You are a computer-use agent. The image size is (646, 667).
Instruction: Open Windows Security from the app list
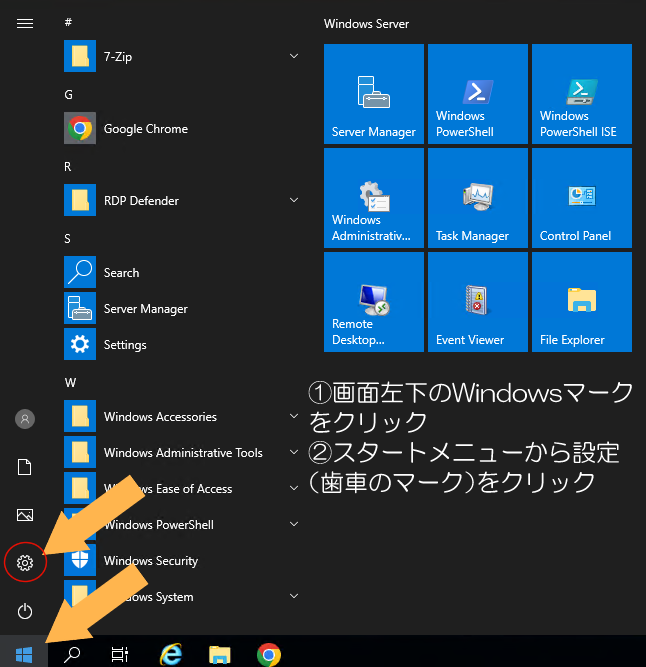tap(150, 561)
